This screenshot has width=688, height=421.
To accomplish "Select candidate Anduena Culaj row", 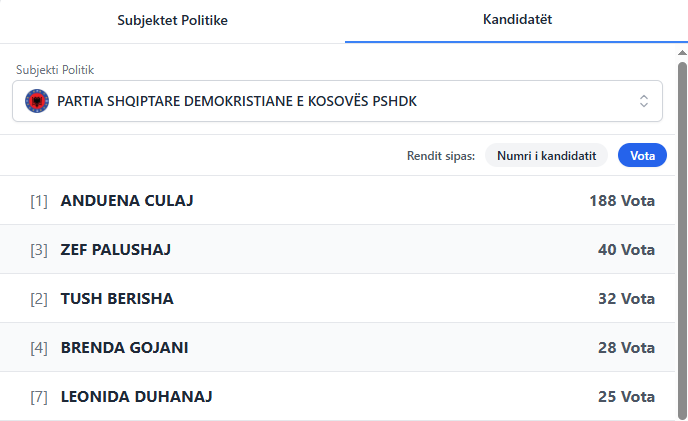I will (x=340, y=201).
